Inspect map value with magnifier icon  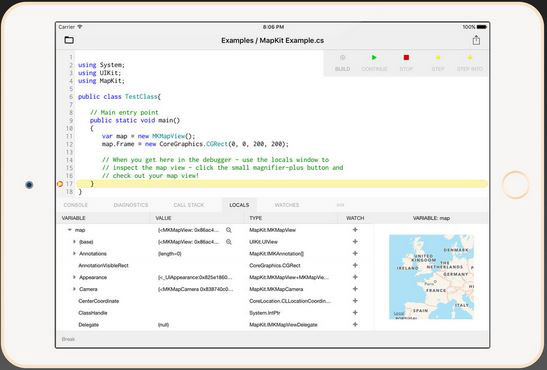(x=229, y=230)
